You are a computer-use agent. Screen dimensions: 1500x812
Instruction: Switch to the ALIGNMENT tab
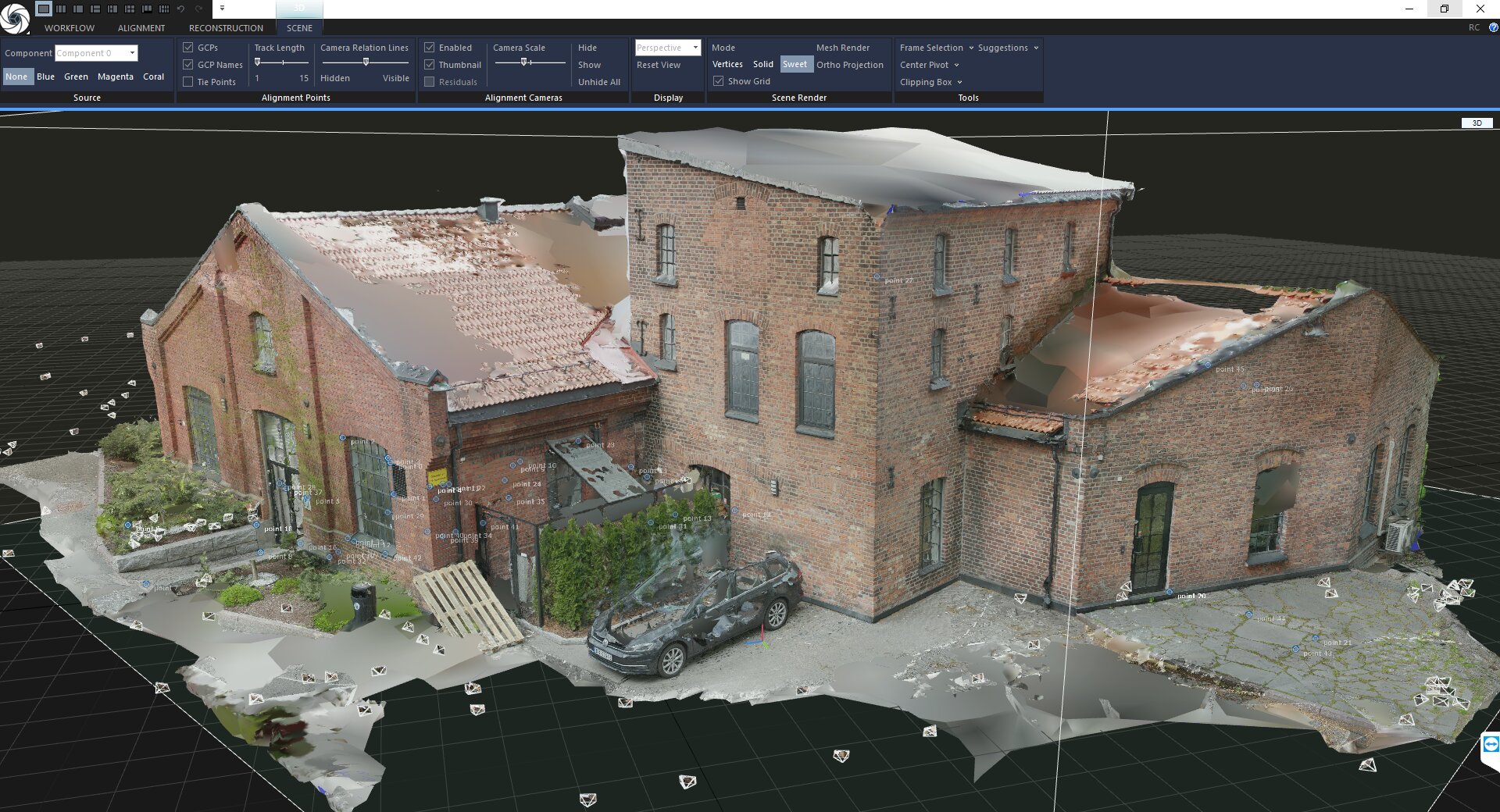click(141, 28)
